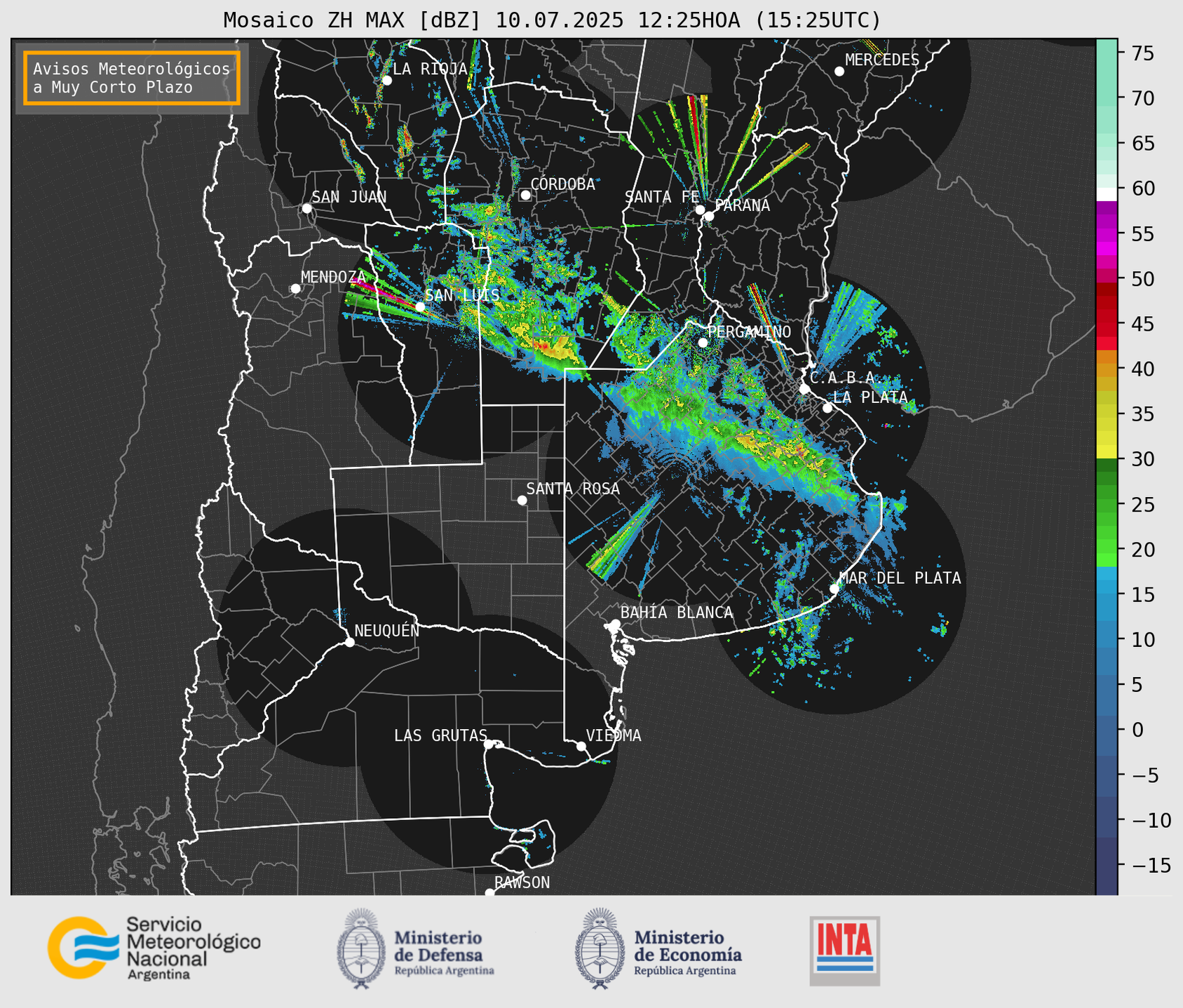This screenshot has height=1008, width=1183.
Task: Click the Rawson city marker dot
Action: click(x=489, y=892)
